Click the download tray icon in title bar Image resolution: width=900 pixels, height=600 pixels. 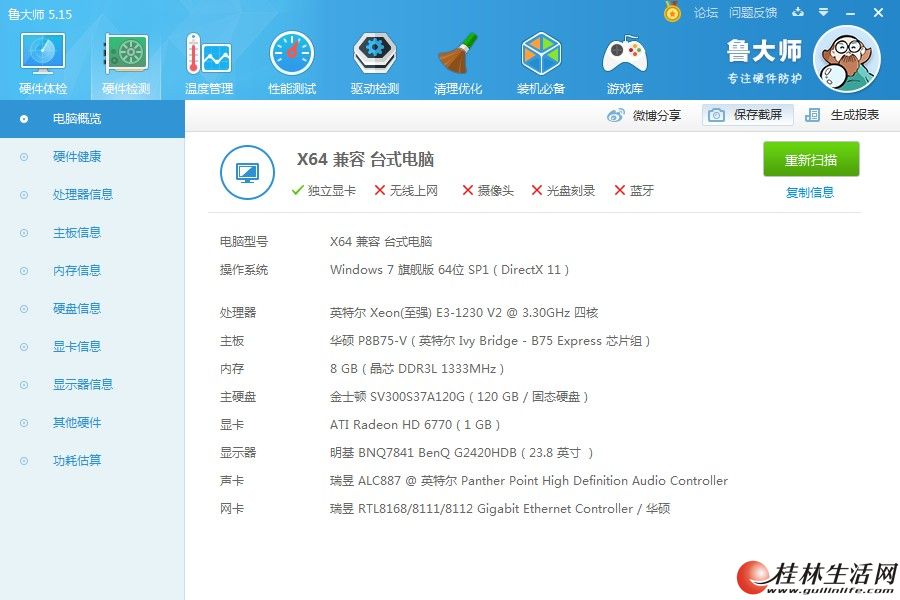(x=798, y=12)
